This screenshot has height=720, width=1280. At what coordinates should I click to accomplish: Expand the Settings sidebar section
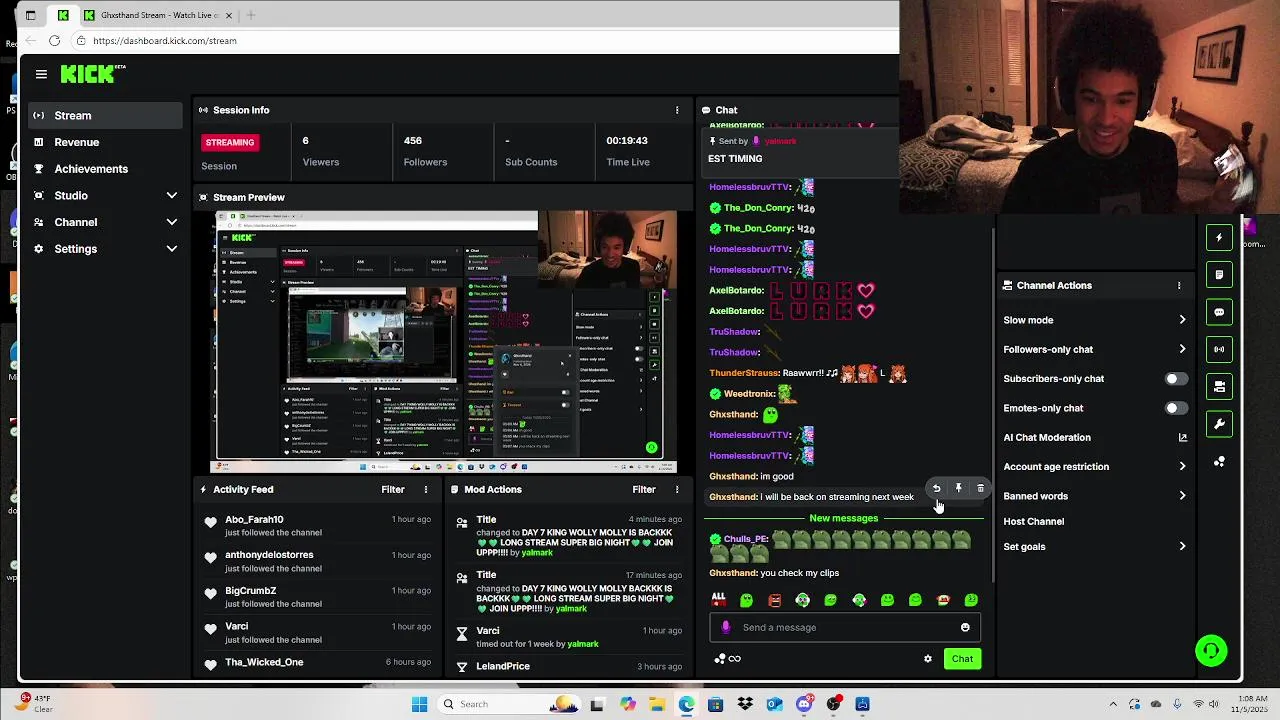click(171, 248)
